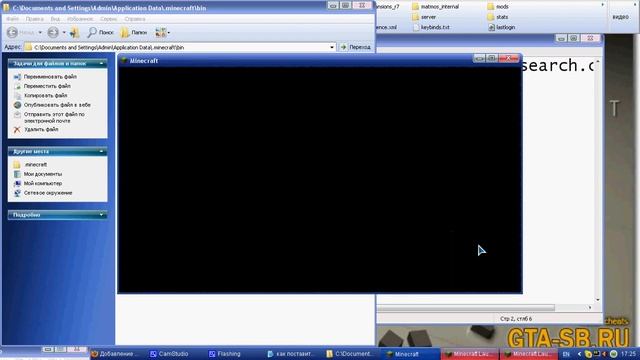Viewport: 640px width, 360px height.
Task: Click the Go (Переход) button
Action: click(356, 47)
